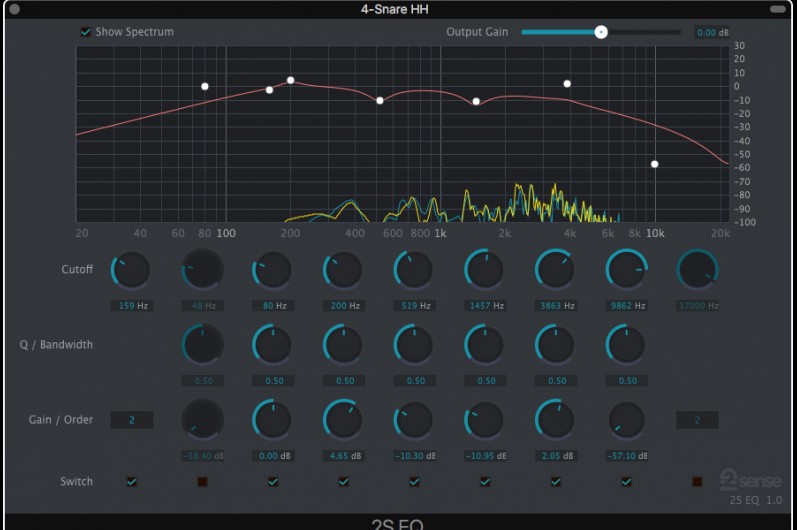Click the right Order field showing 2
The width and height of the screenshot is (797, 530).
pyautogui.click(x=697, y=420)
